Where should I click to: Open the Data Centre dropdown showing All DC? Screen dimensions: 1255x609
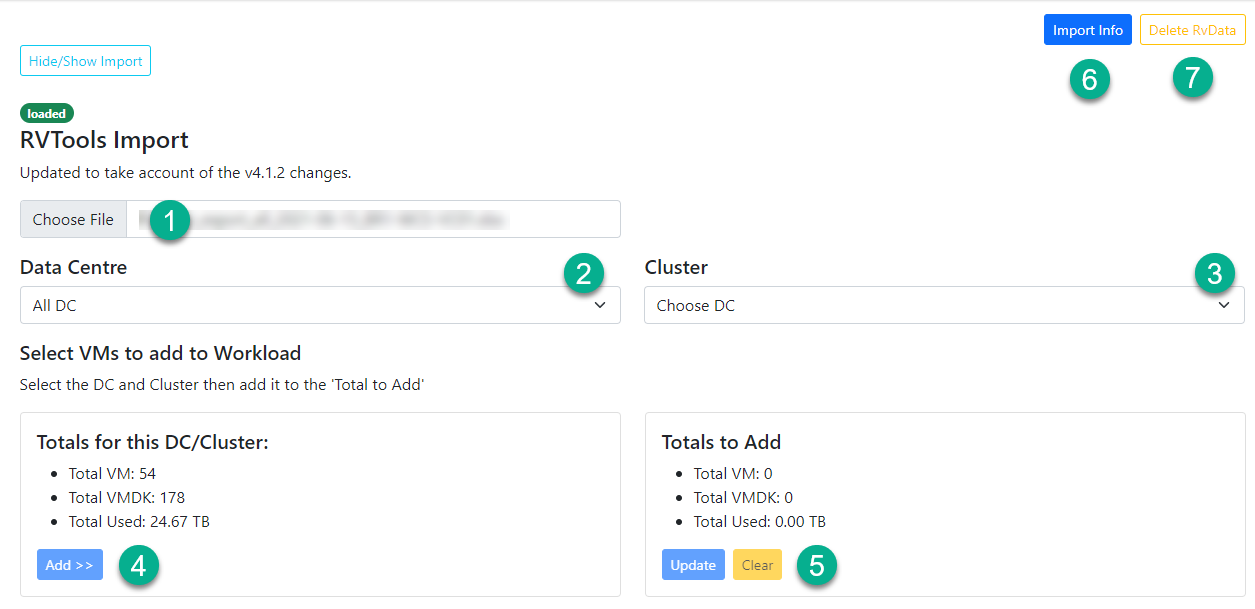coord(320,305)
